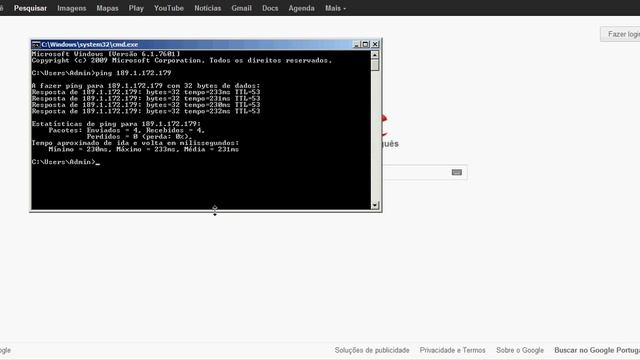This screenshot has height=360, width=640.
Task: Open Play in the Google top bar
Action: (x=136, y=8)
